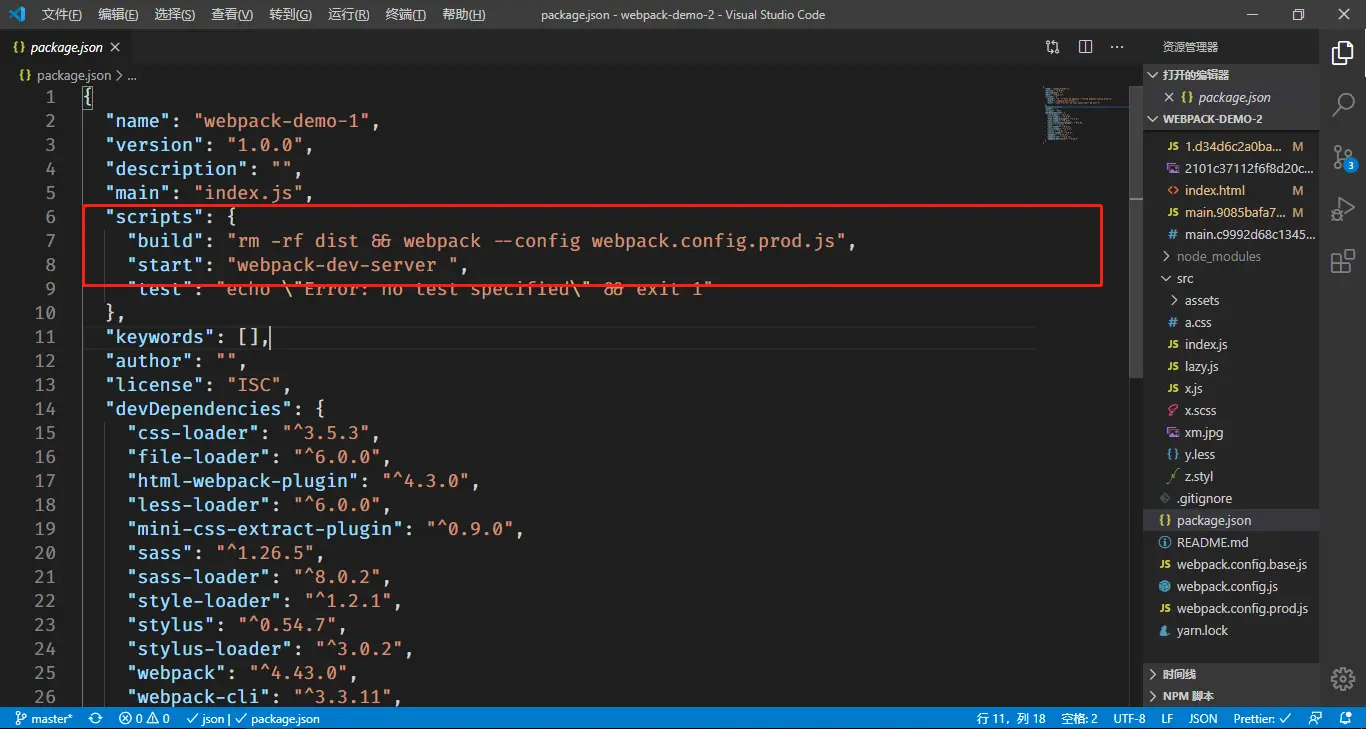Switch to the package.json editor tab
This screenshot has width=1366, height=729.
66,47
